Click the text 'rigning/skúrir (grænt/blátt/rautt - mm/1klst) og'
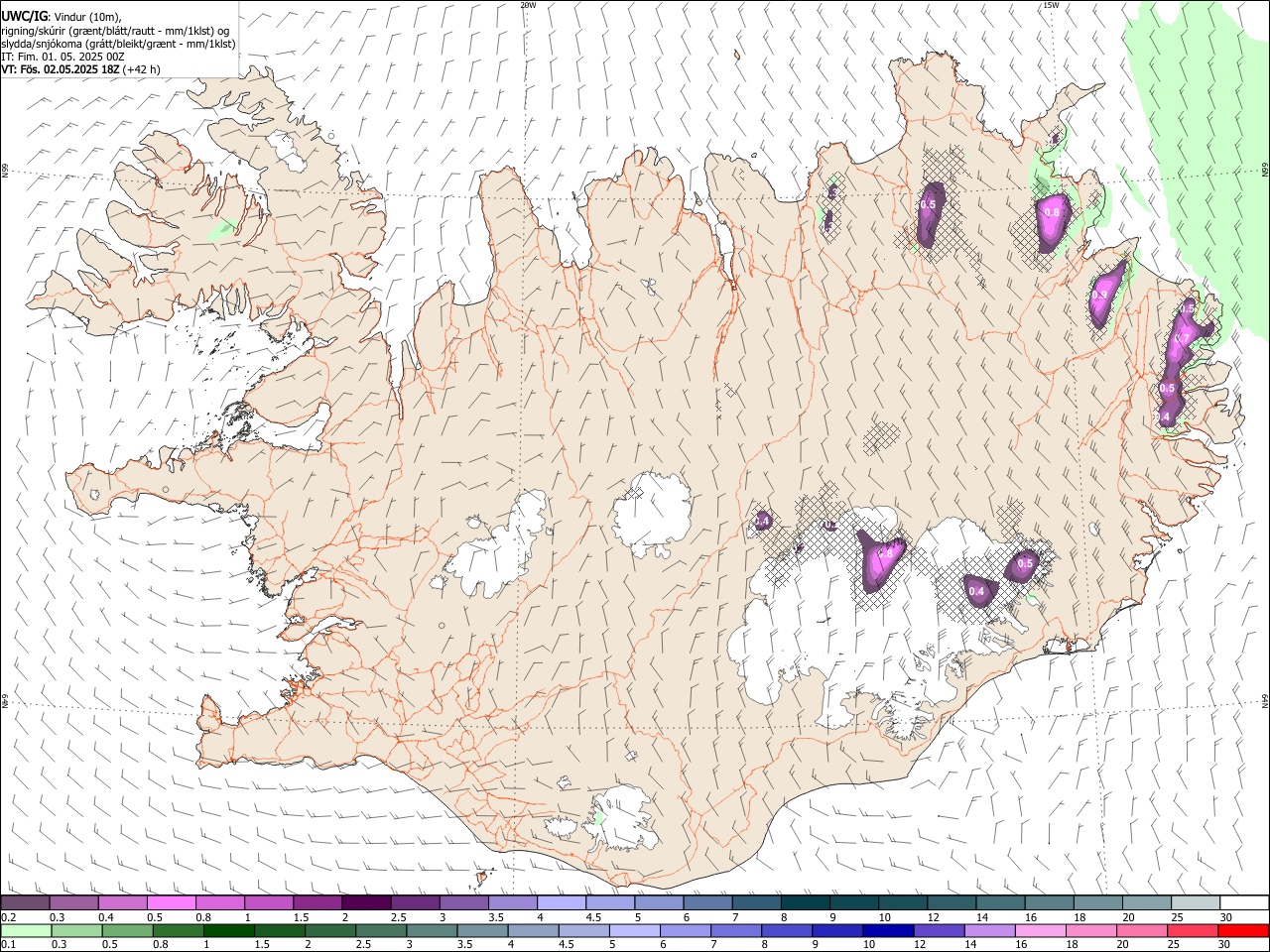Viewport: 1270px width, 952px height. 115,31
